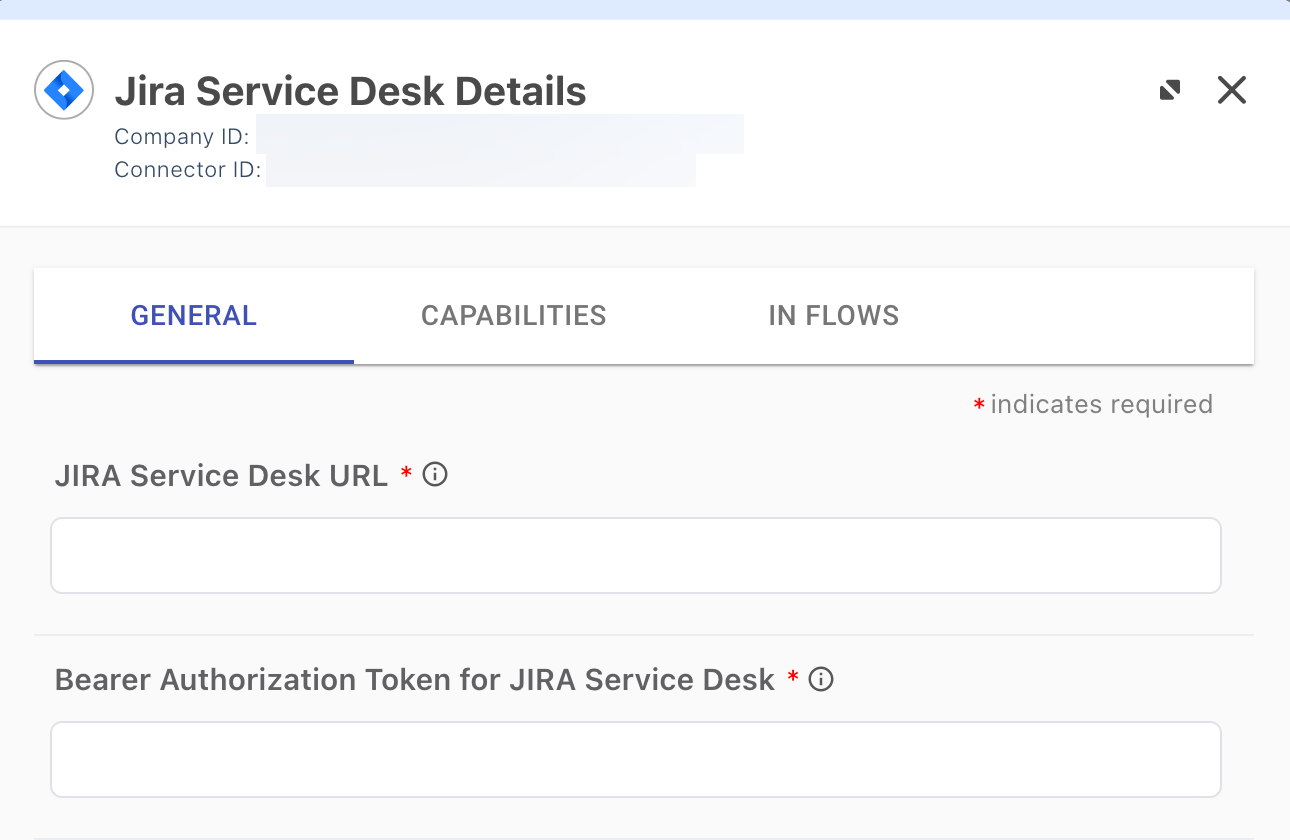The height and width of the screenshot is (840, 1290).
Task: Click the pop-out diagonal arrows icon
Action: (1169, 89)
